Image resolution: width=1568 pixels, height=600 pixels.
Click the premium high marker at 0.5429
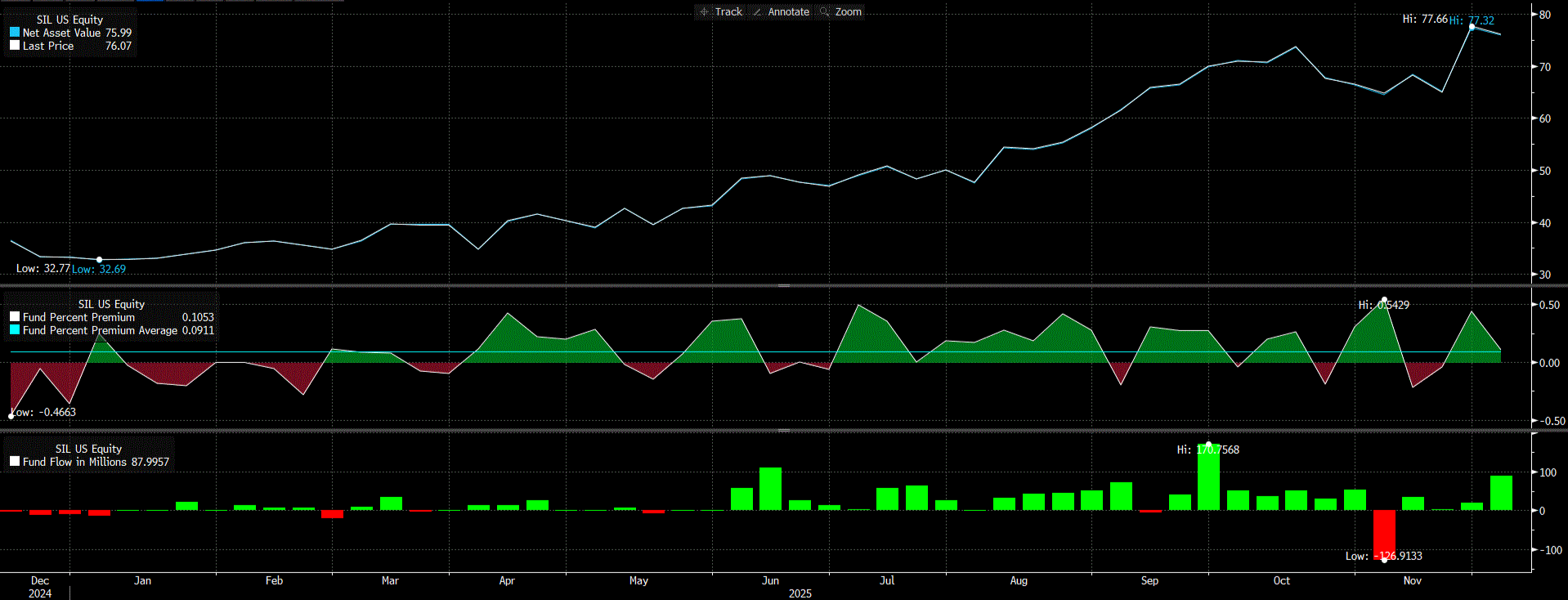pos(1384,300)
